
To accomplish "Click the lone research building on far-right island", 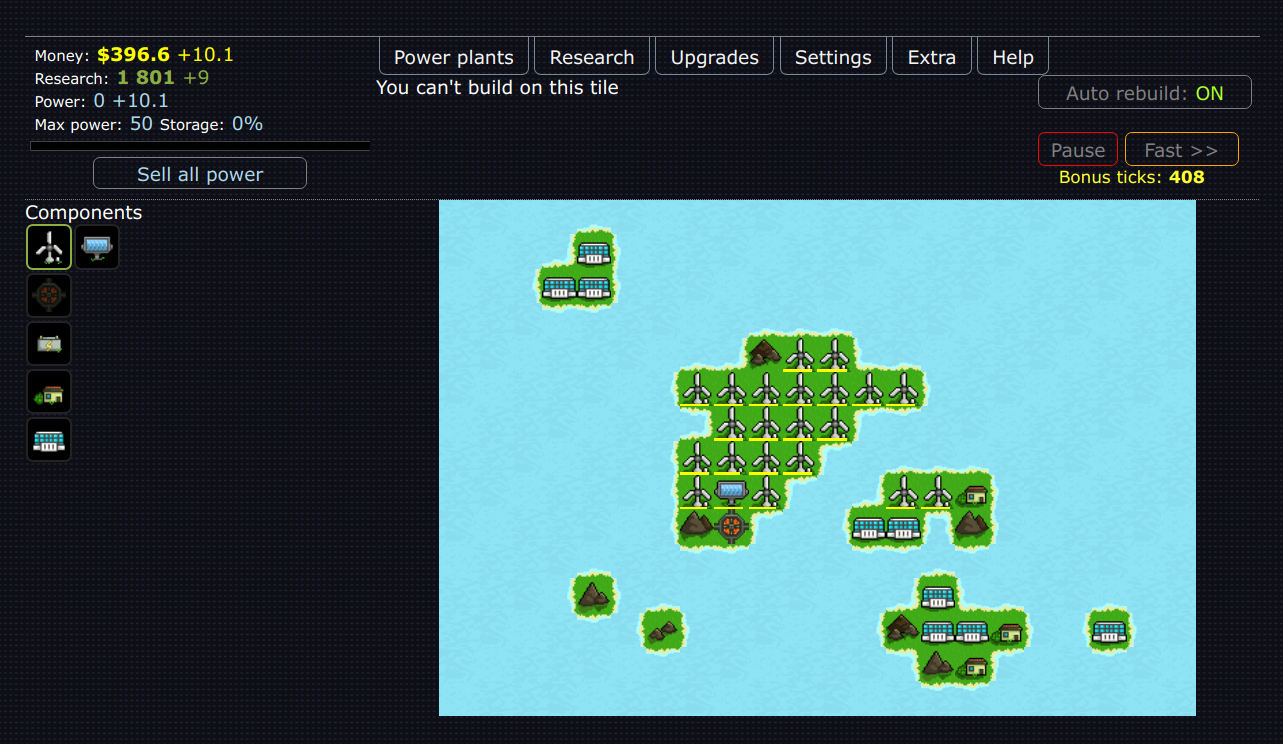I will point(1109,631).
